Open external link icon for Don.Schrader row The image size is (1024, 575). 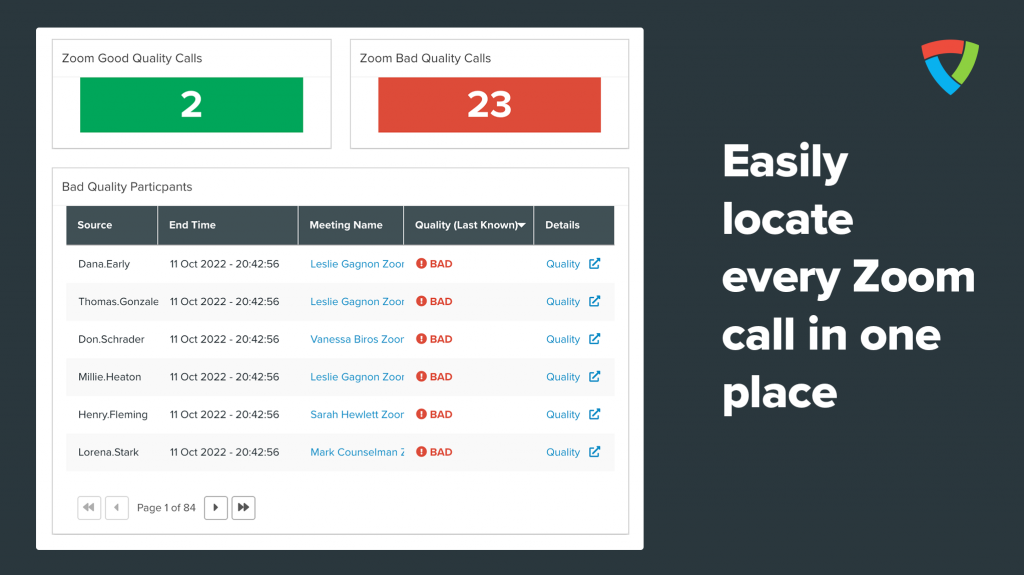click(594, 338)
